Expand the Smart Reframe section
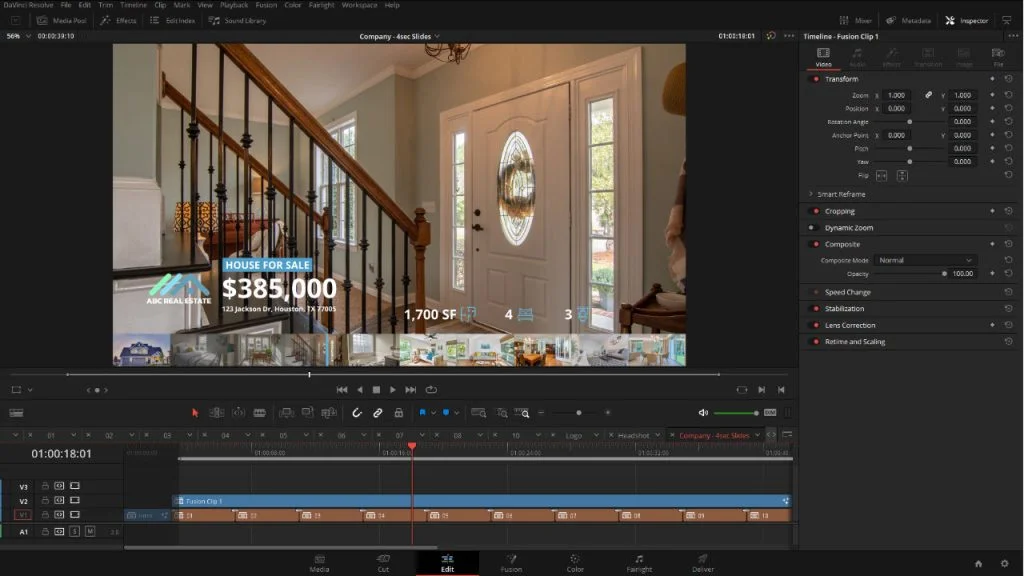 (811, 194)
